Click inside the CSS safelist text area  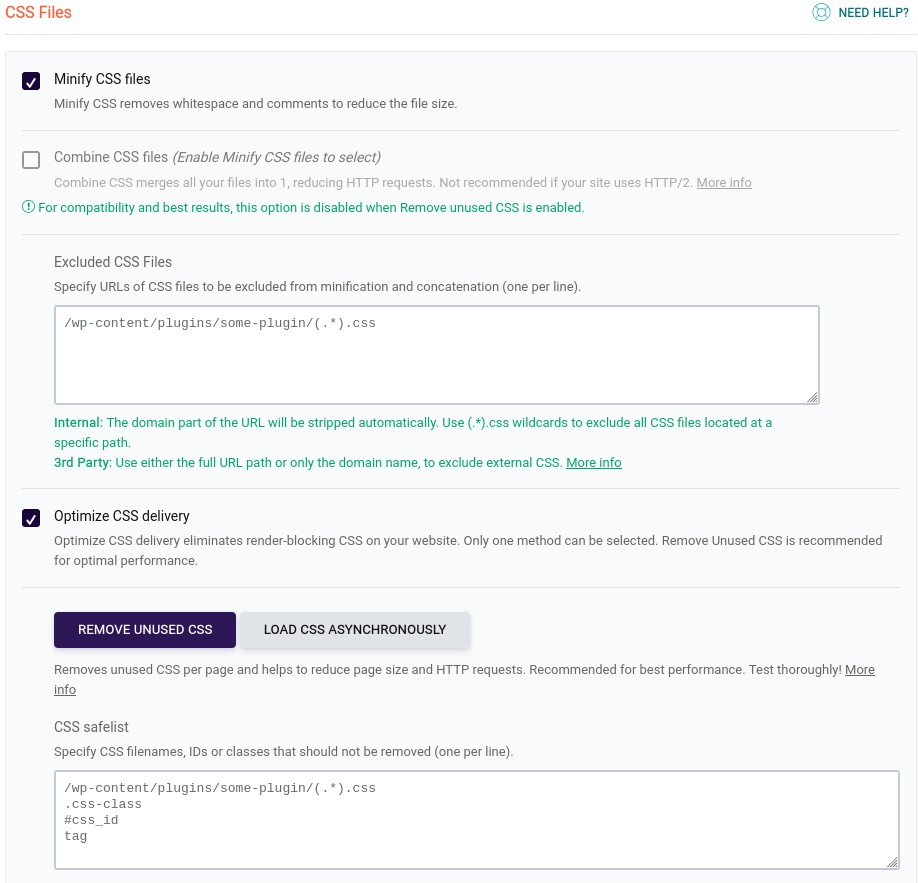(477, 820)
